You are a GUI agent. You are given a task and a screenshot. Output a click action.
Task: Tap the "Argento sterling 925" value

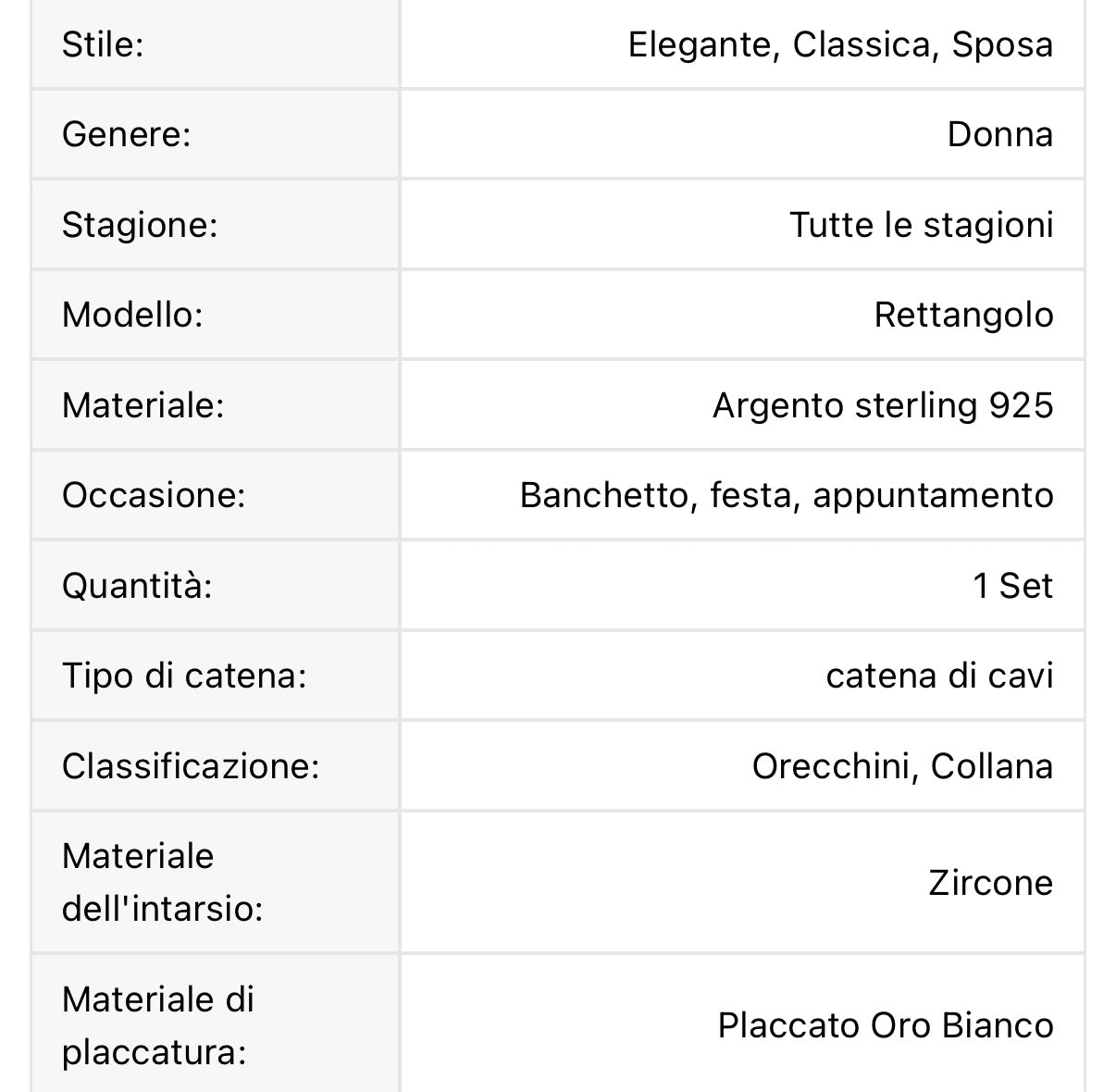883,405
